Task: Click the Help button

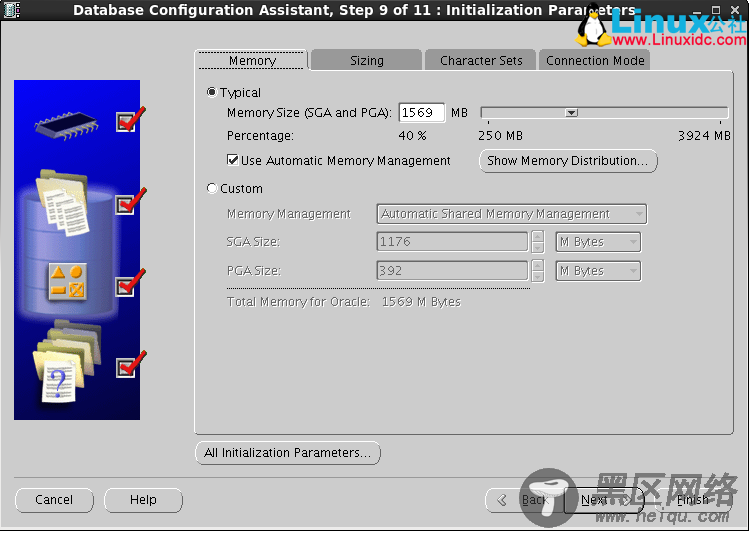Action: (143, 500)
